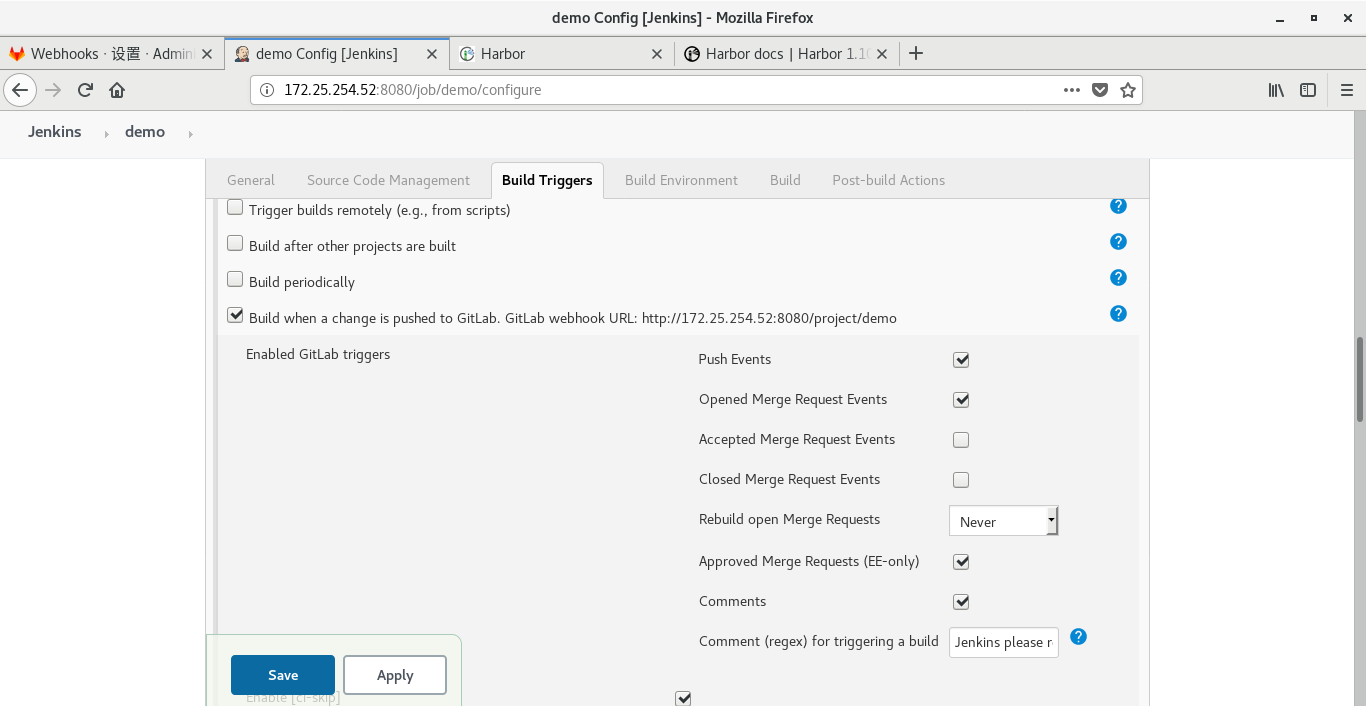Toggle Approved Merge Requests (EE-only) checkbox

coord(961,562)
